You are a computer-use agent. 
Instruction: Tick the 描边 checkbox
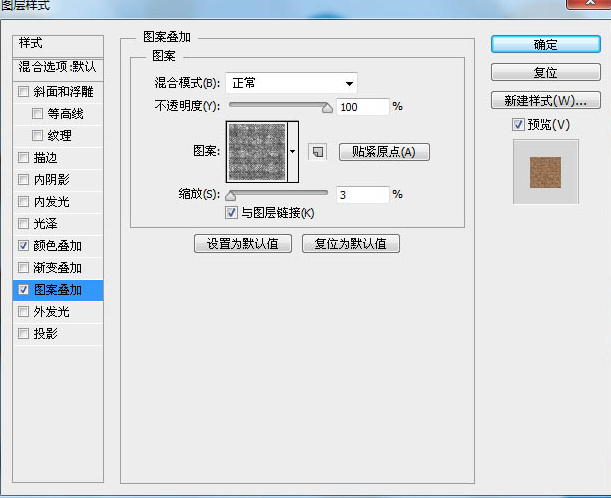pos(23,157)
